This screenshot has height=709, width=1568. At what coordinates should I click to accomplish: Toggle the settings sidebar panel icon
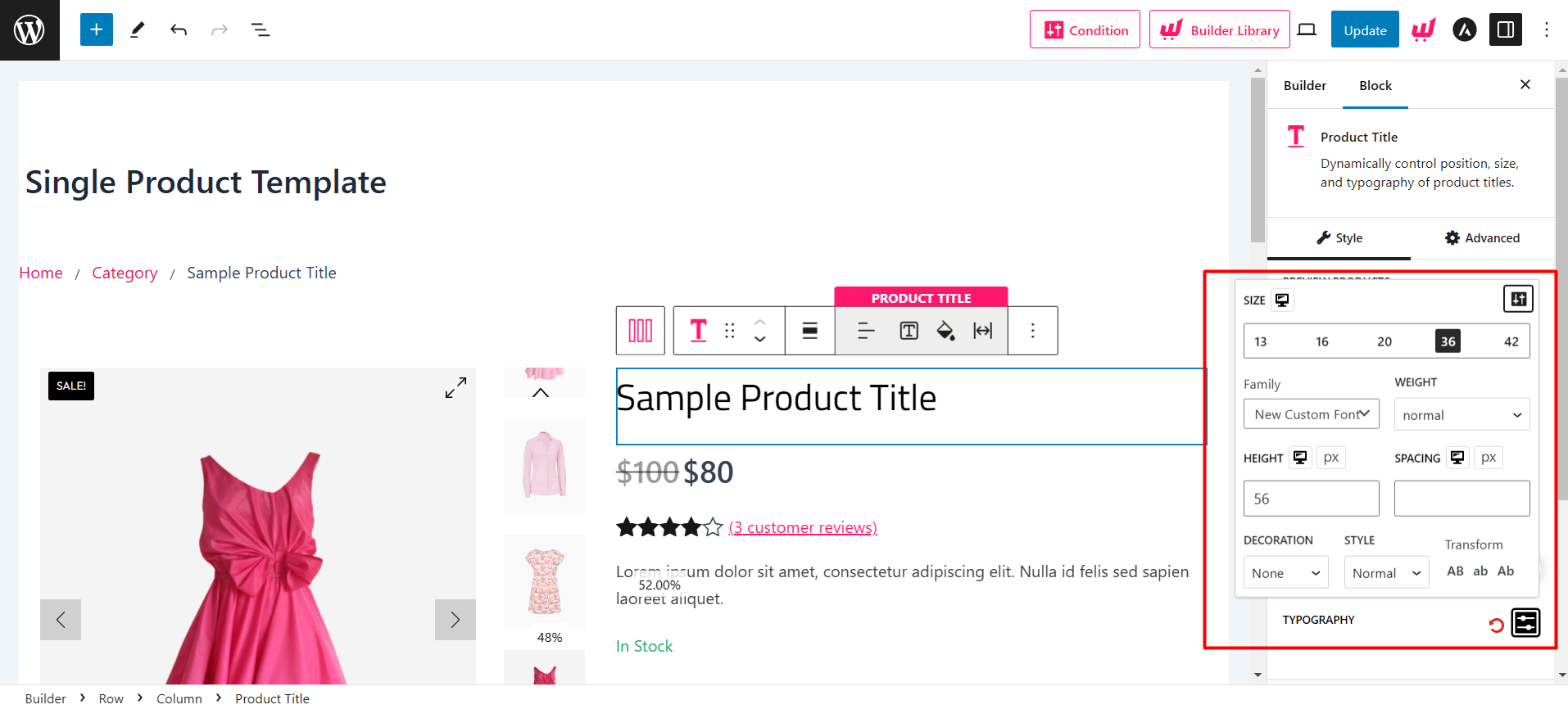[1506, 30]
